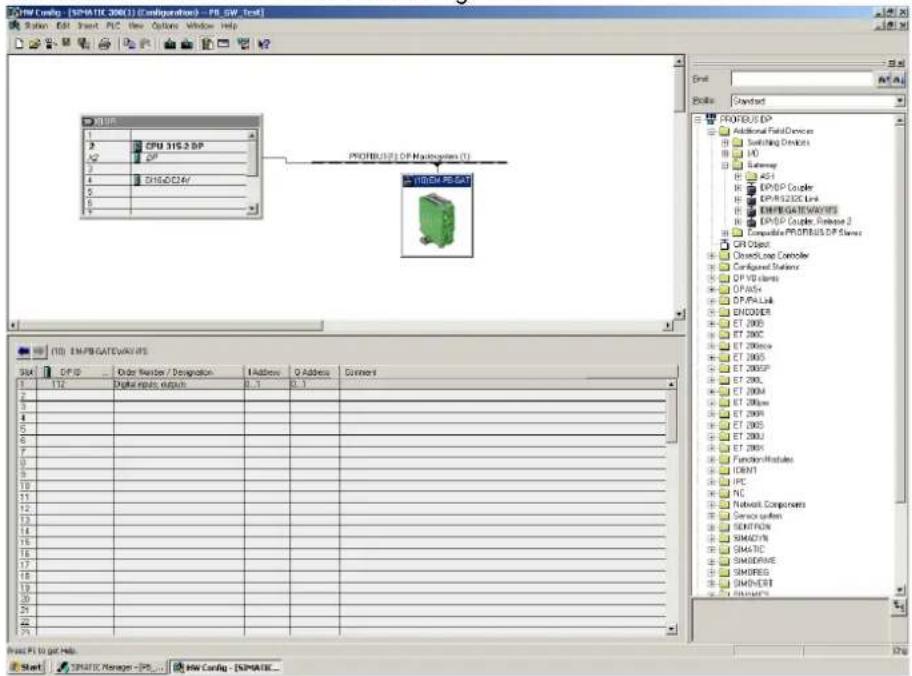The height and width of the screenshot is (676, 912).
Task: Expand the Switching Devices folder
Action: click(725, 142)
